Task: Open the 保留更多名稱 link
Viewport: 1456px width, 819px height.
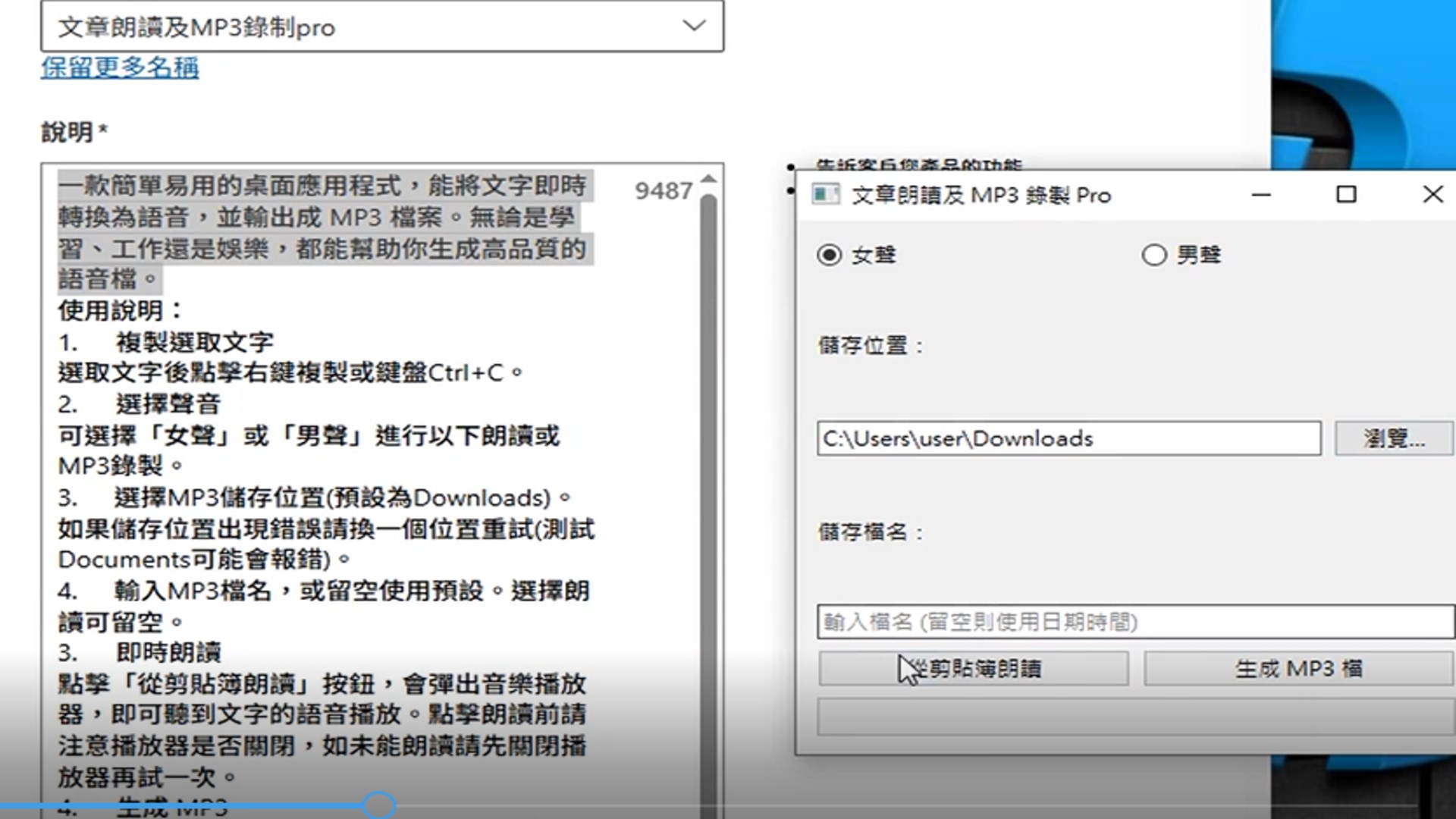Action: pos(120,67)
